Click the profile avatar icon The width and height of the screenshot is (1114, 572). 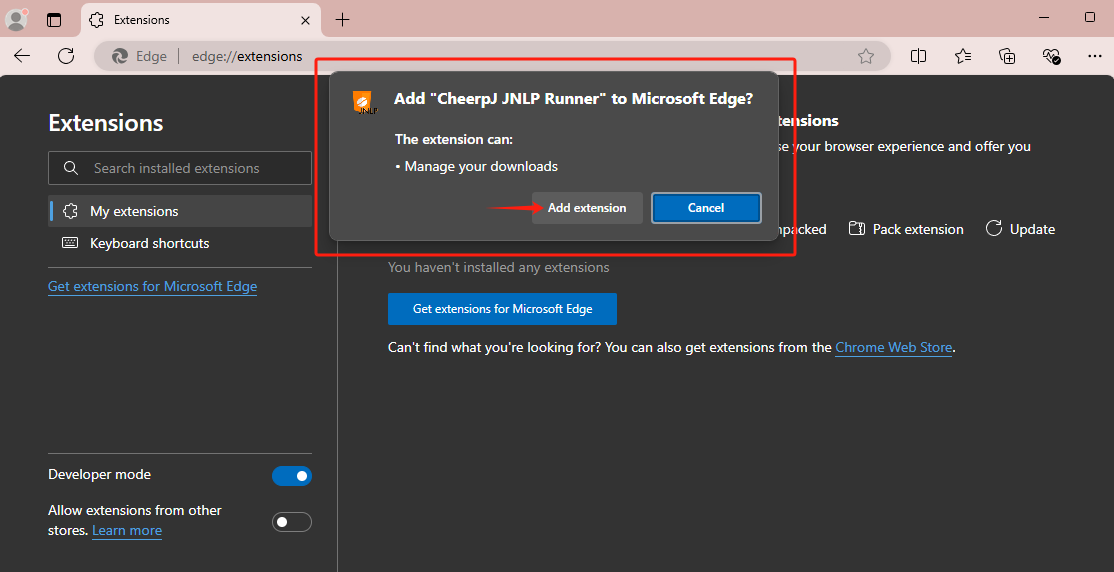tap(17, 19)
